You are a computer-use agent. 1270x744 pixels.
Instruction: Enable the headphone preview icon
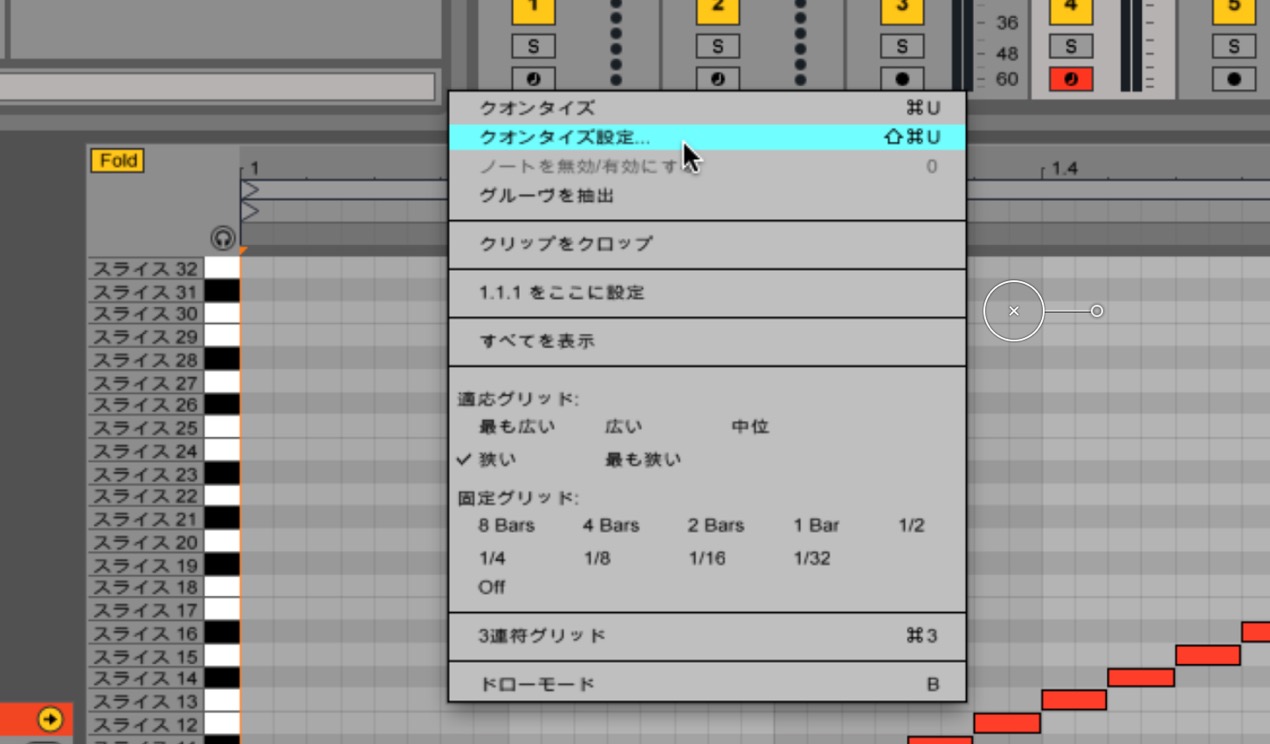(222, 238)
